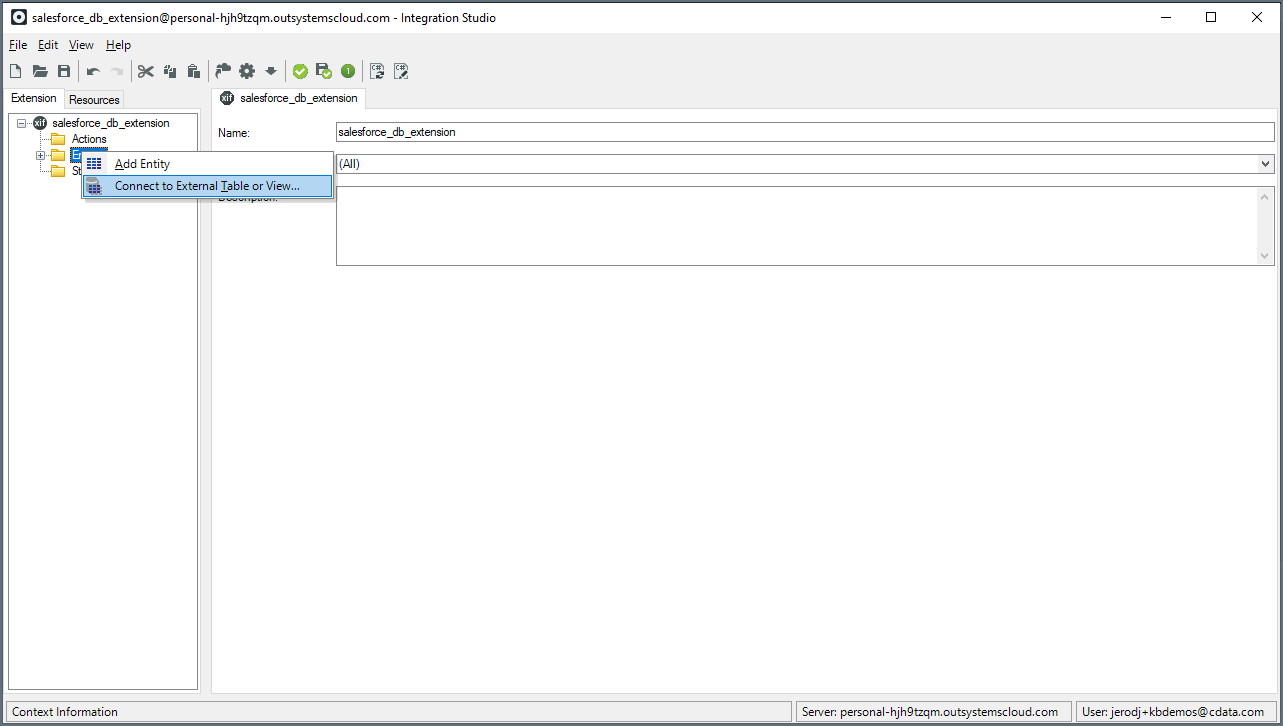This screenshot has width=1283, height=726.
Task: Click the Undo arrow icon
Action: (x=92, y=71)
